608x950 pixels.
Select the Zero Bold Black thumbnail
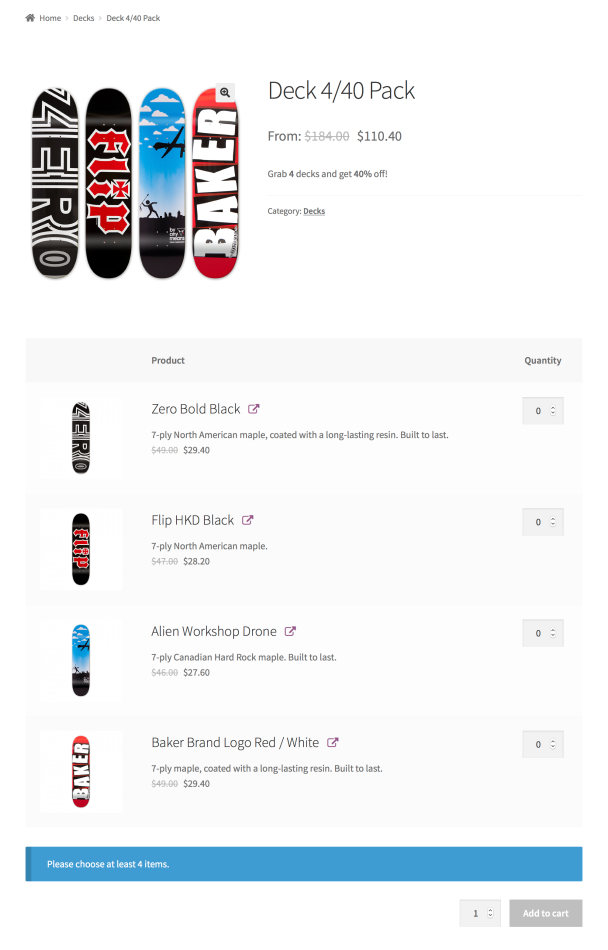coord(81,438)
